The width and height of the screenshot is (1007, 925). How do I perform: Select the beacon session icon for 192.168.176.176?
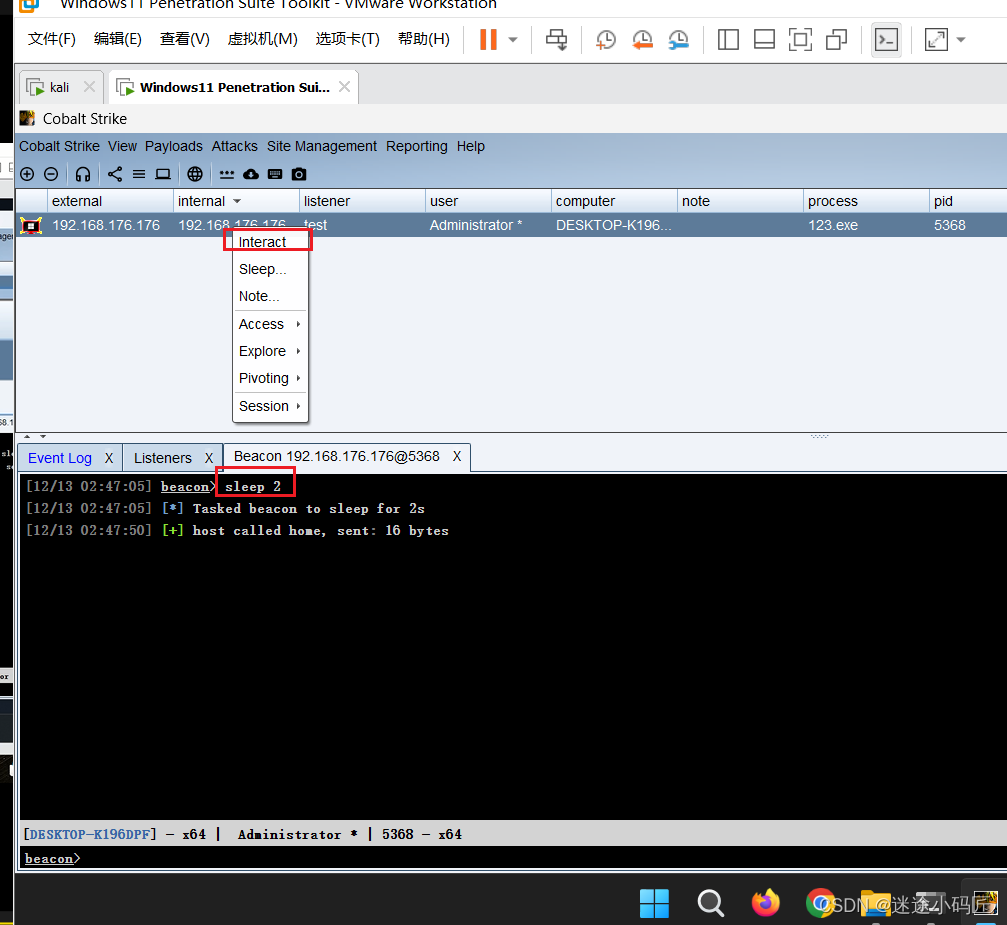point(31,225)
